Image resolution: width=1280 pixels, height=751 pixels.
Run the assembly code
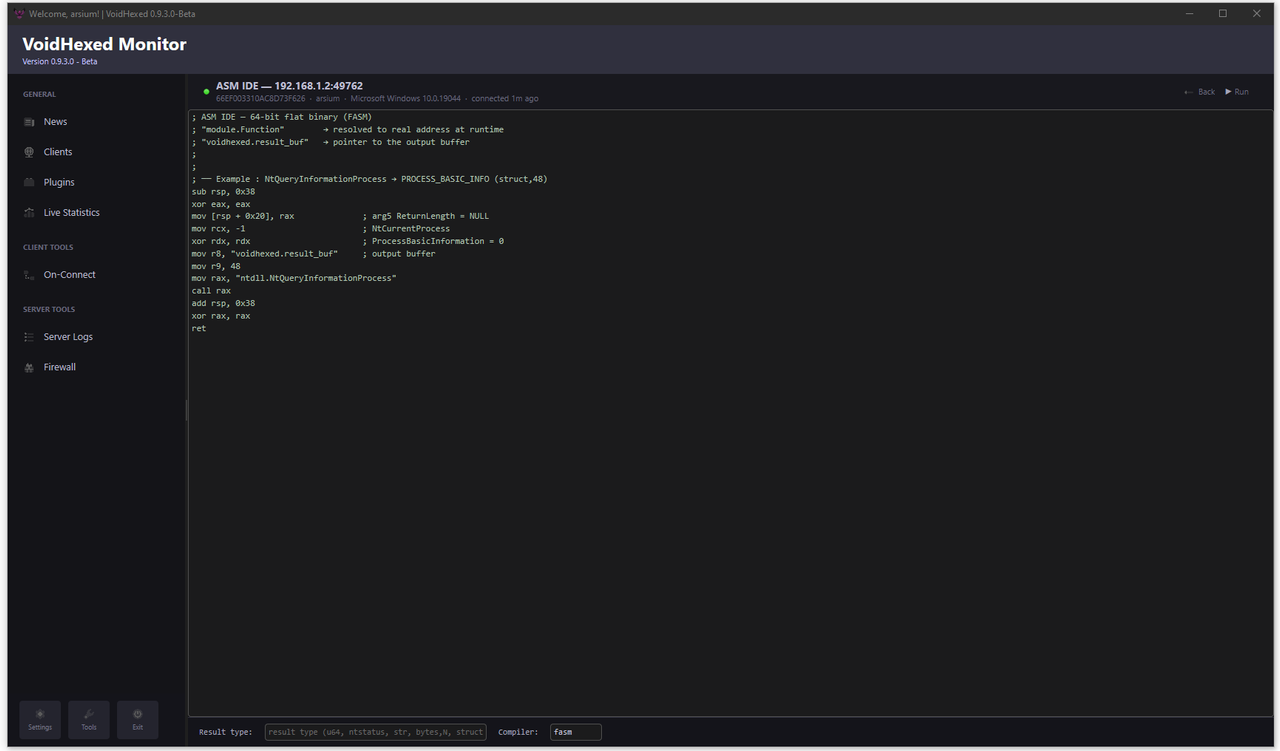(1237, 92)
